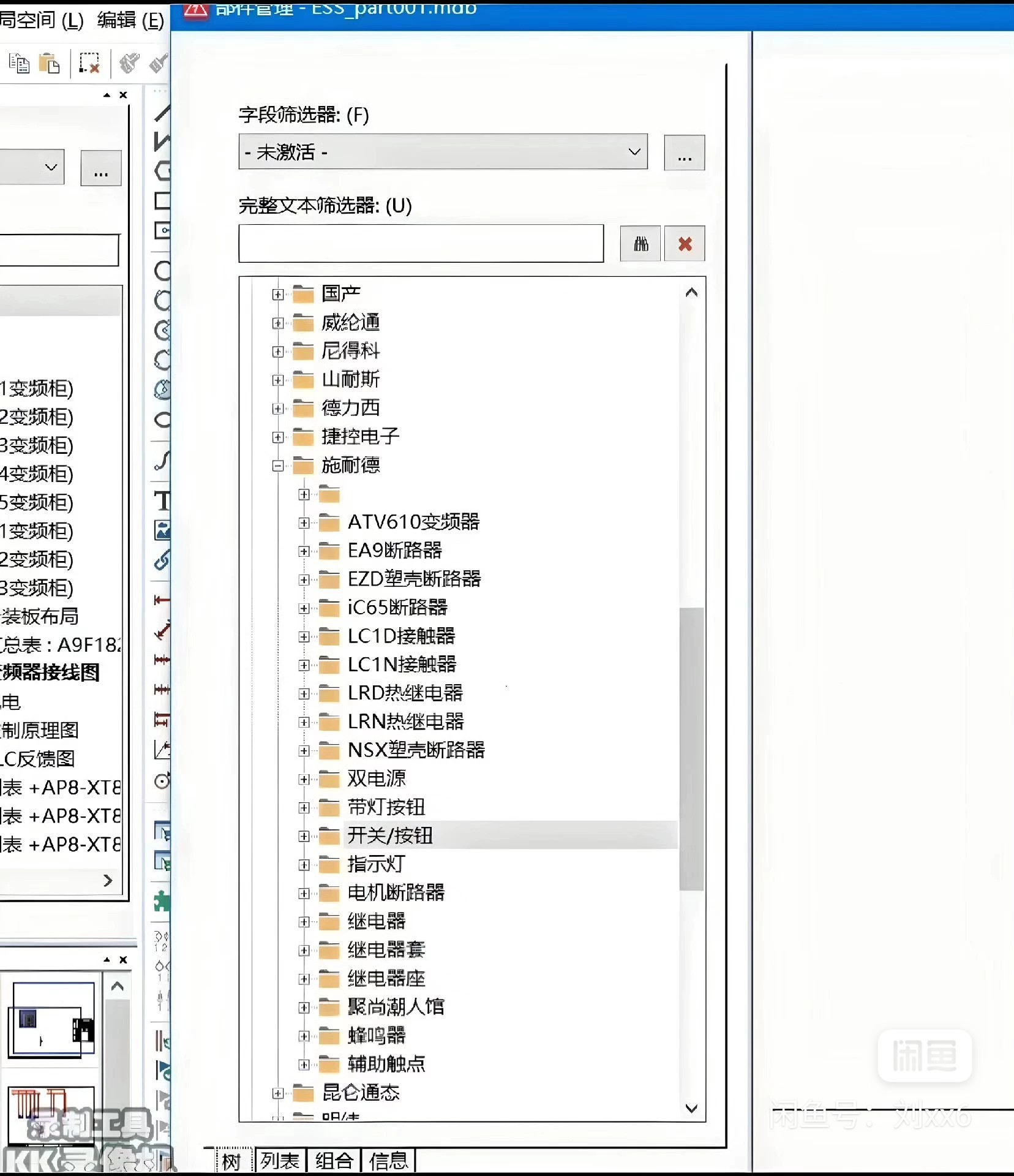This screenshot has width=1014, height=1176.
Task: Click the binoculars search button
Action: [640, 244]
